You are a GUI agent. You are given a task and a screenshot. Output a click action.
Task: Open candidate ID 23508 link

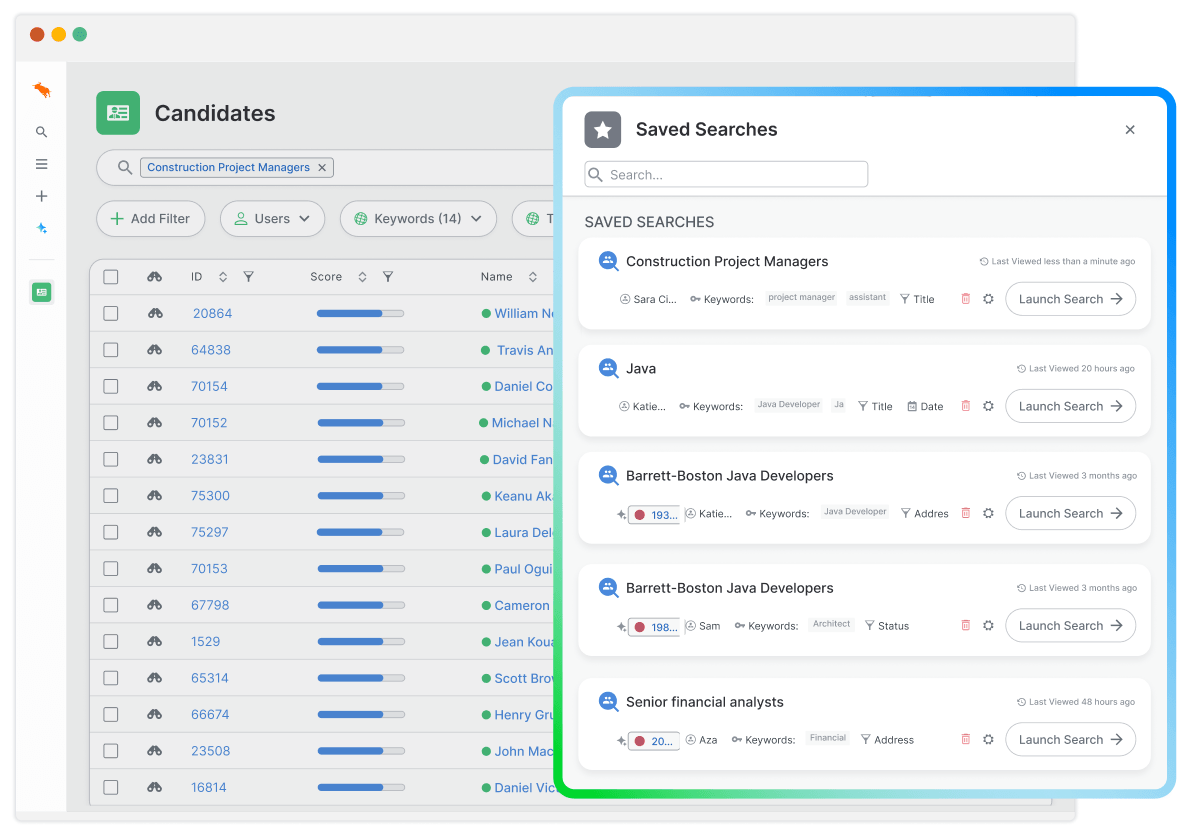point(210,751)
